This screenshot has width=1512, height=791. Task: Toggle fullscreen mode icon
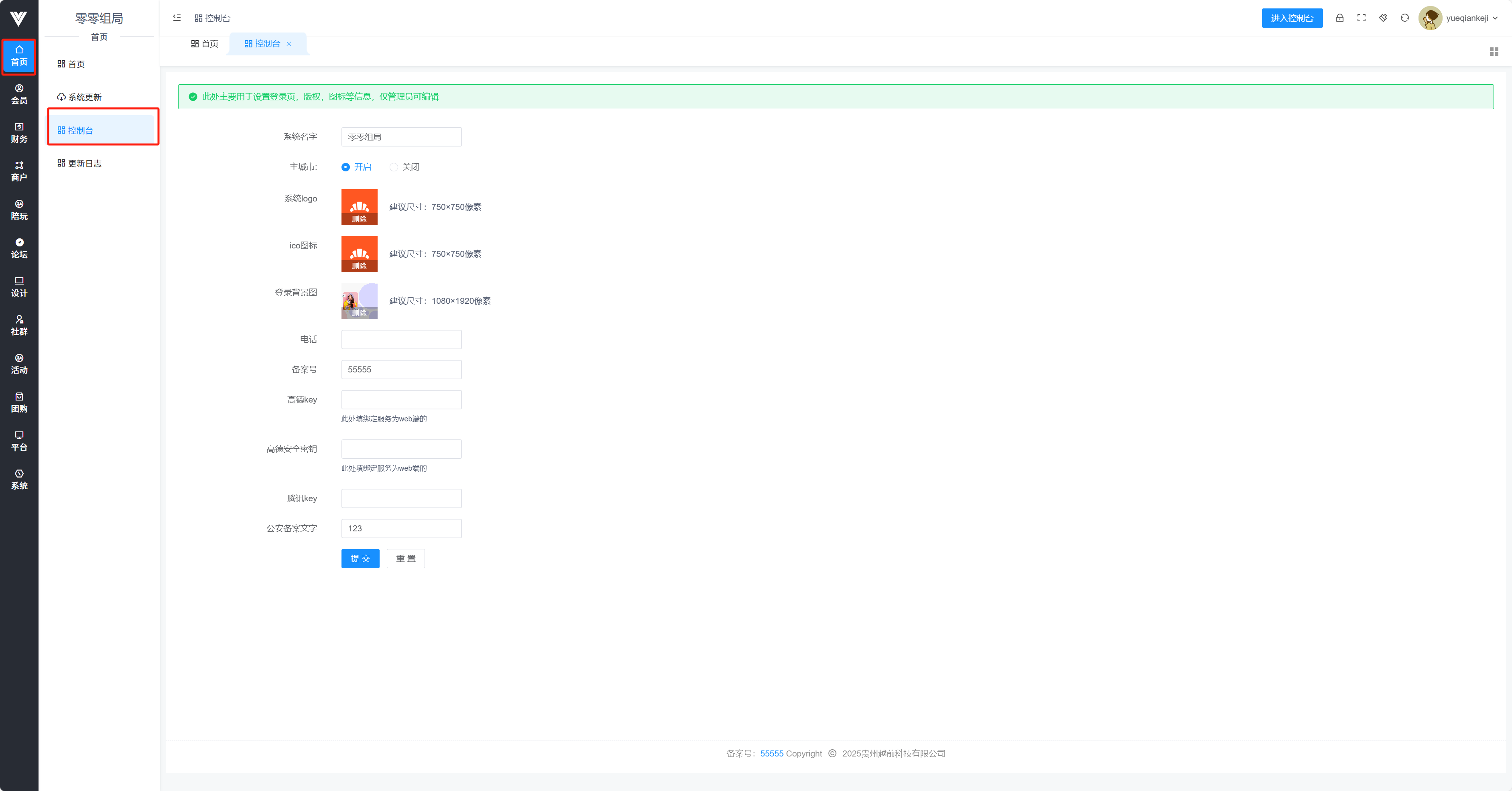[x=1361, y=18]
